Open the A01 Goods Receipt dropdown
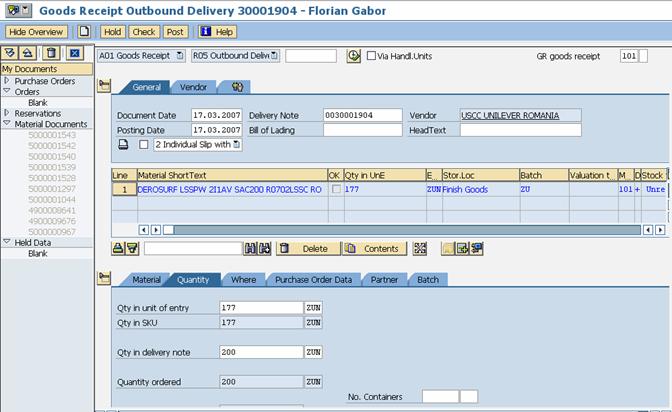 pyautogui.click(x=138, y=56)
